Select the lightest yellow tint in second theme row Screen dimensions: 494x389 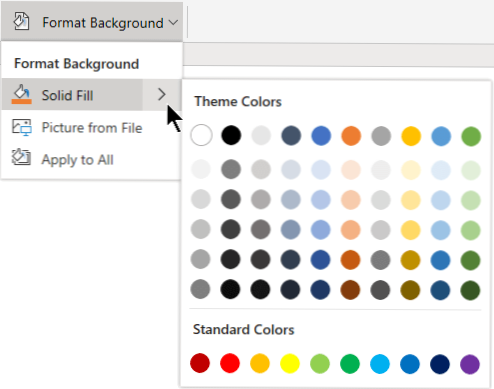tap(411, 170)
